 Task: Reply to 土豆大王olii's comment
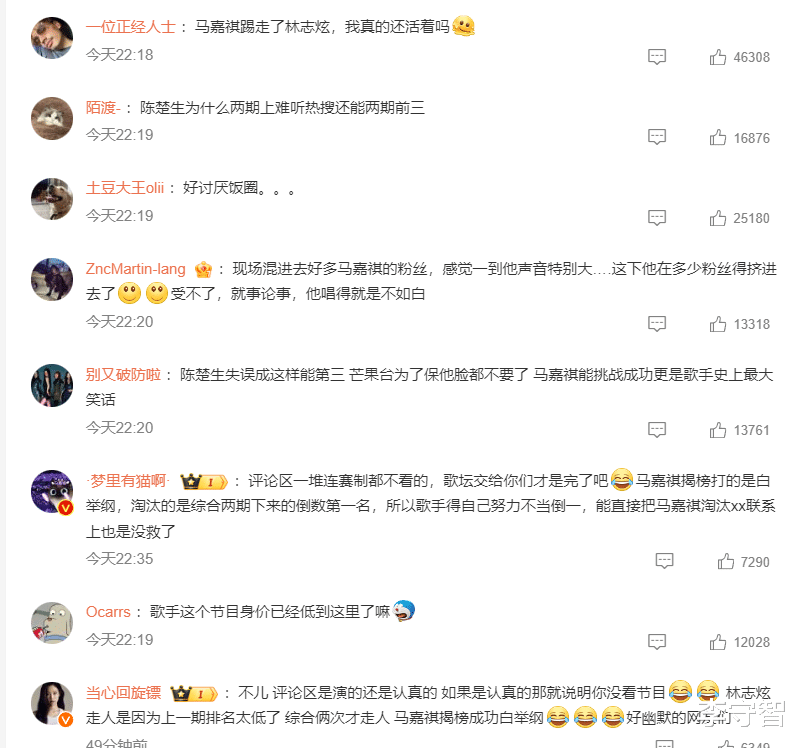(x=657, y=218)
